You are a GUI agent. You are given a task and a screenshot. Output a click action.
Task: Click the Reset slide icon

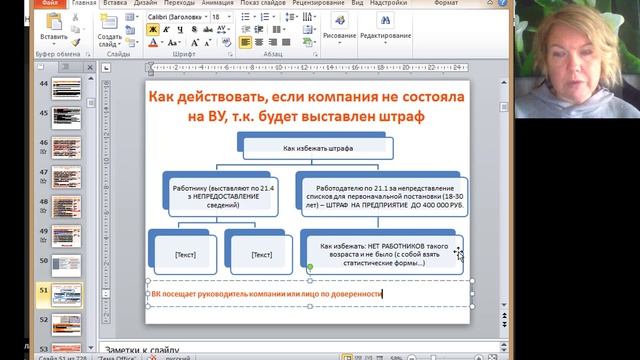tap(130, 29)
